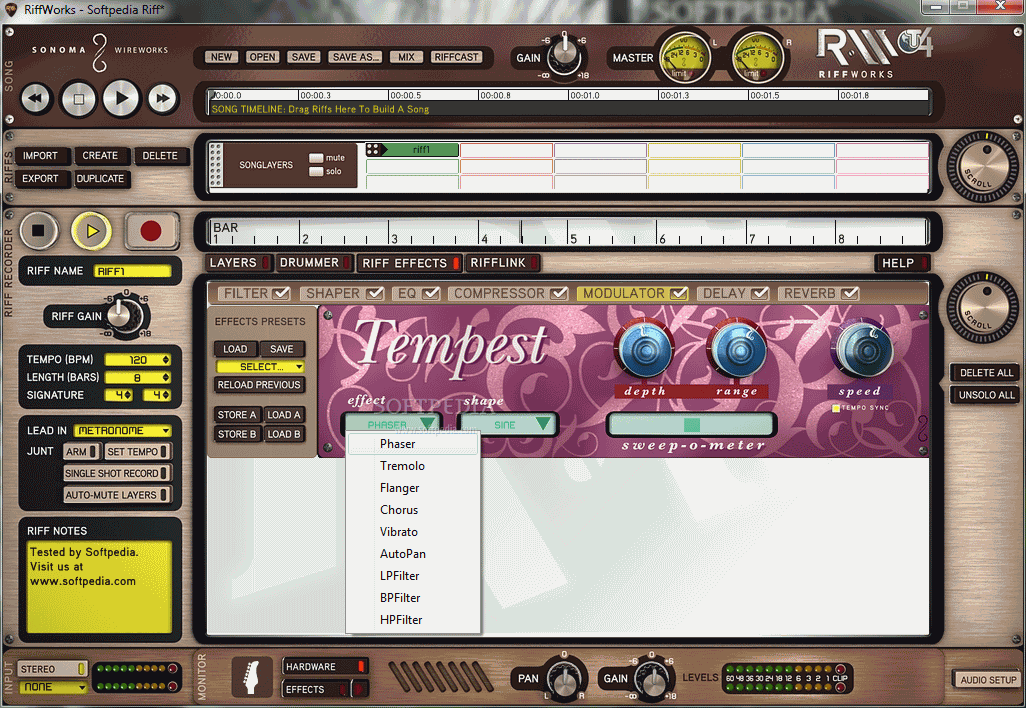The image size is (1026, 708).
Task: Stop song playback in the Song section
Action: click(79, 99)
